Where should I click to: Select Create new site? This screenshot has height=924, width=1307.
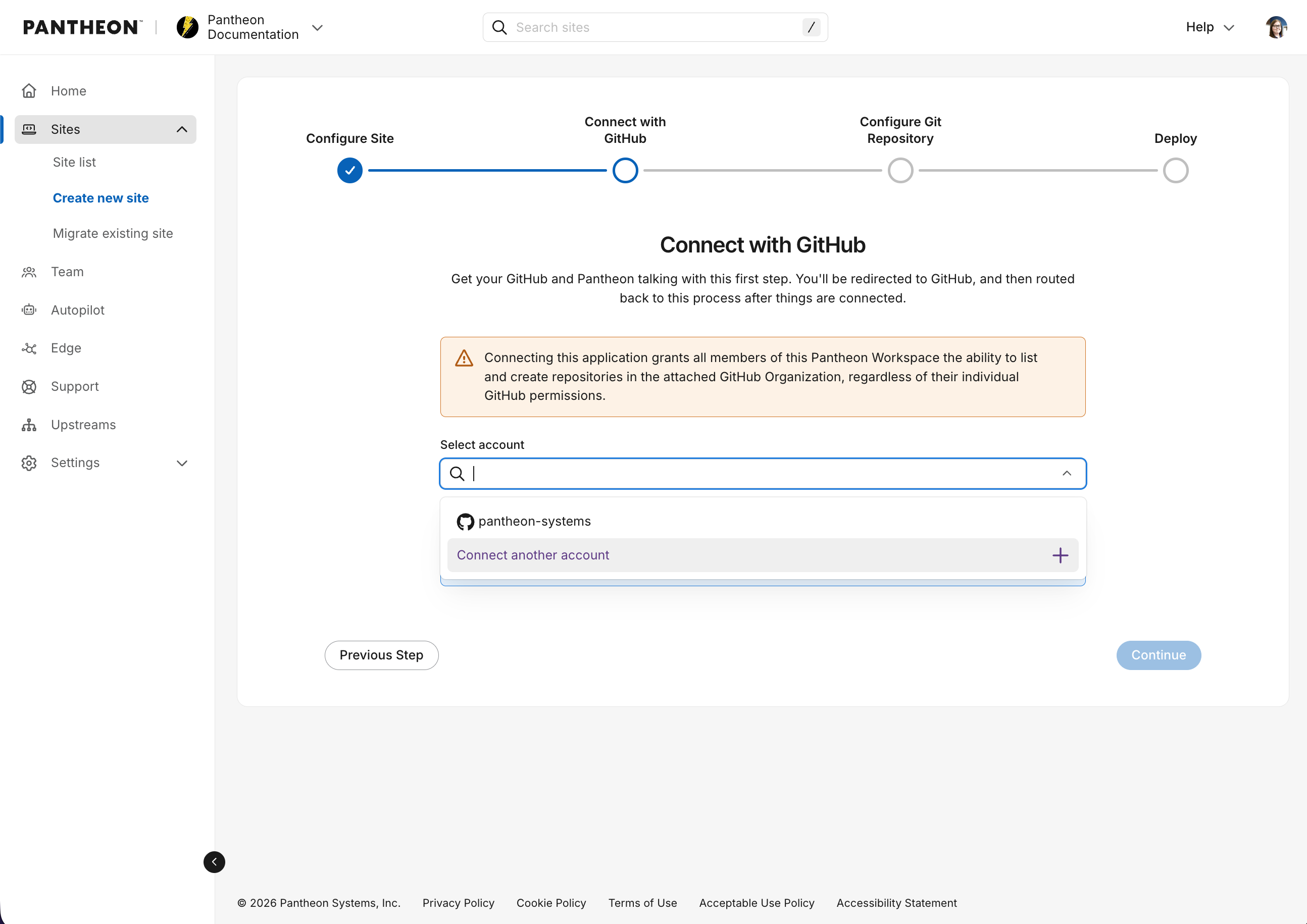point(101,198)
